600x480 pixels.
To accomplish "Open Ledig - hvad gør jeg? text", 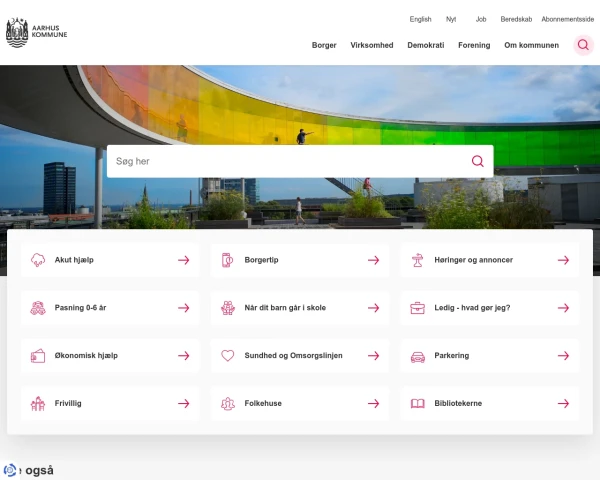I will (472, 308).
